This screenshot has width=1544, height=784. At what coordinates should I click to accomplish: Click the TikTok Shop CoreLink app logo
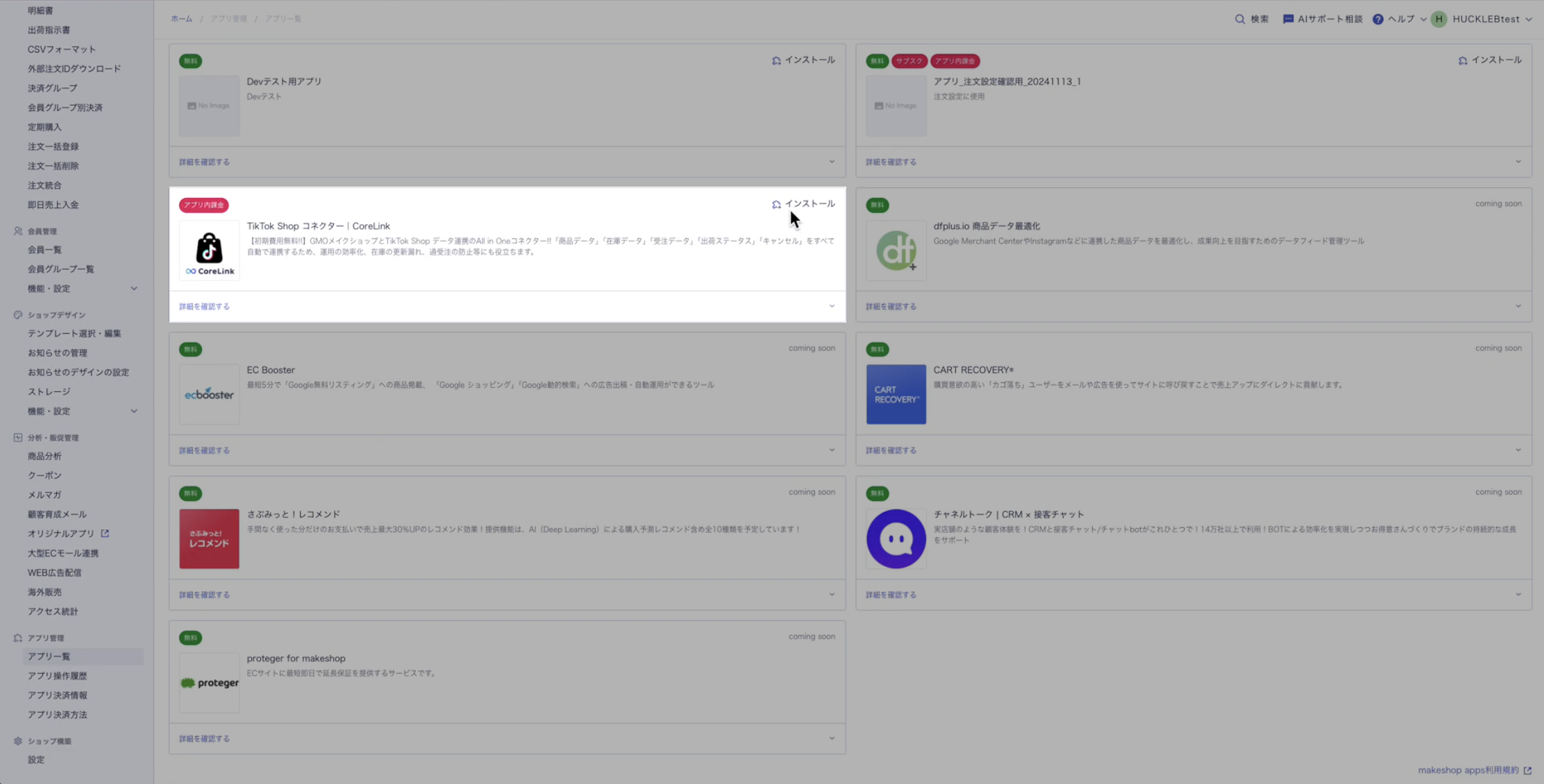tap(209, 251)
